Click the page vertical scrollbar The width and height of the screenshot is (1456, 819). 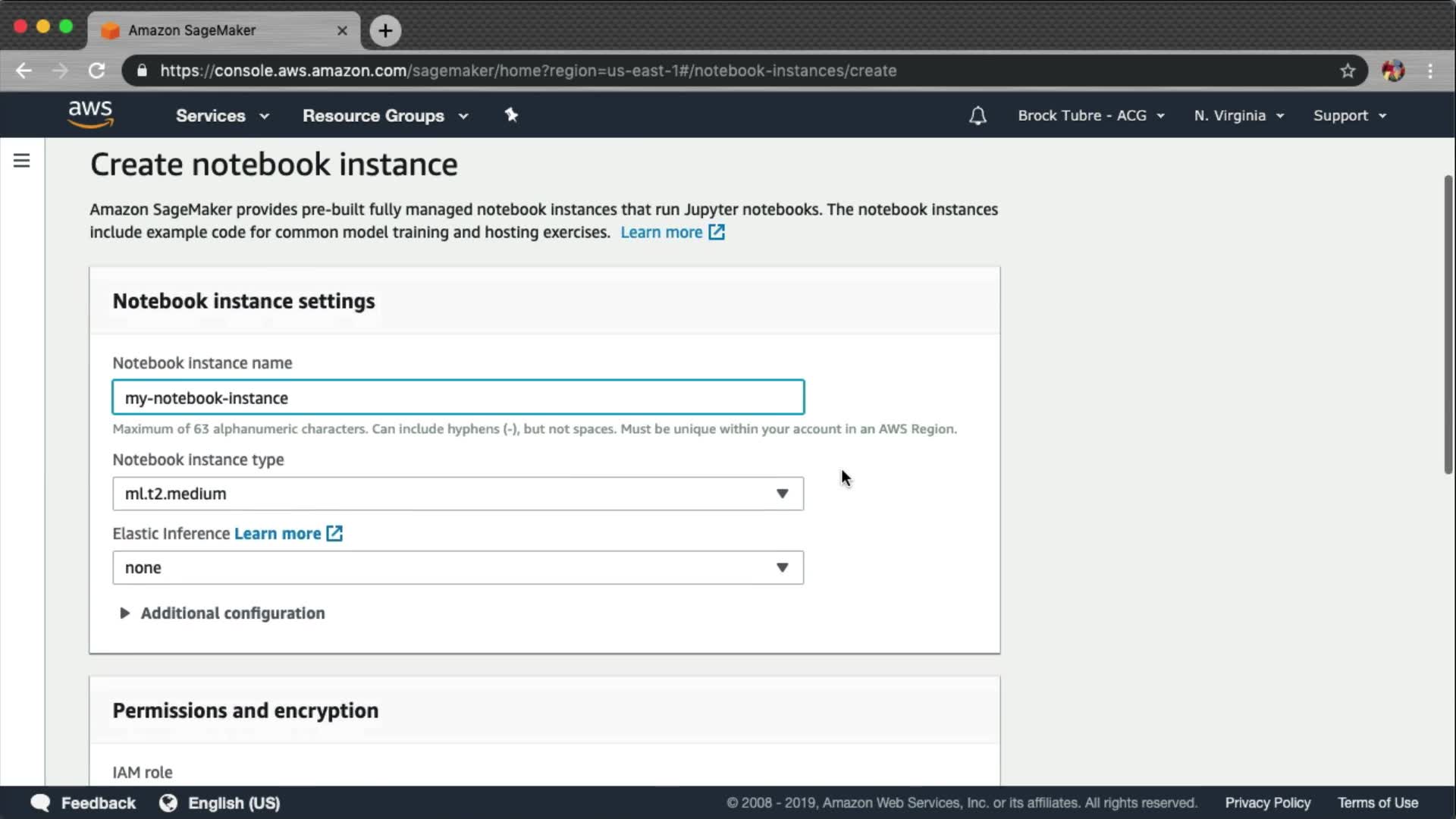point(1448,326)
